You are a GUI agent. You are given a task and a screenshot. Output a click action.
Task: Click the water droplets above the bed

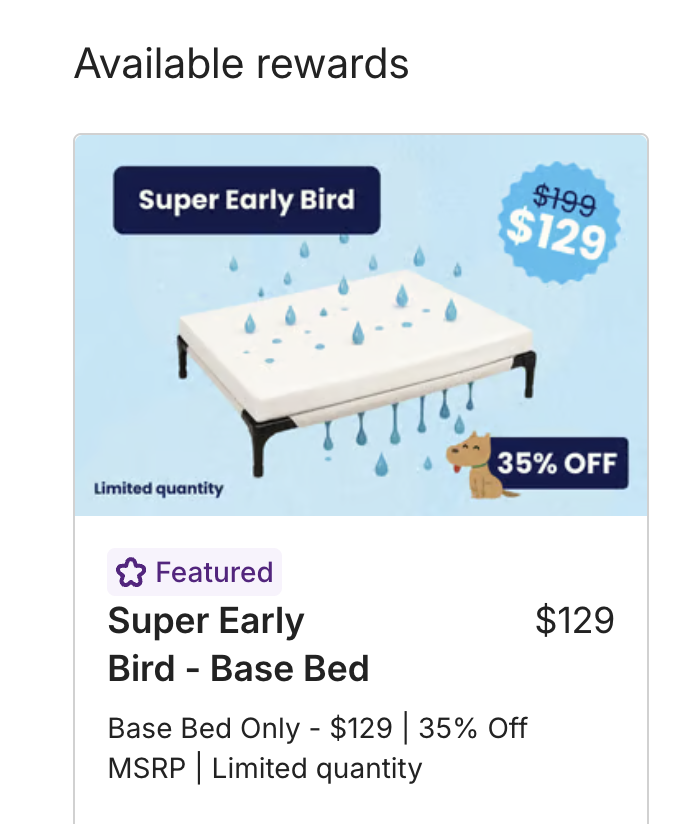click(345, 285)
